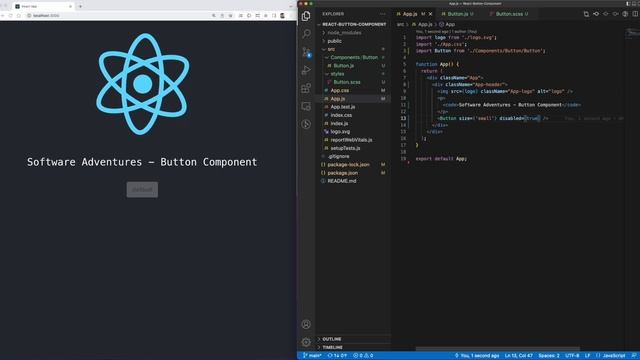640x360 pixels.
Task: Click the App breadcrumb symbol in editor
Action: [x=447, y=24]
